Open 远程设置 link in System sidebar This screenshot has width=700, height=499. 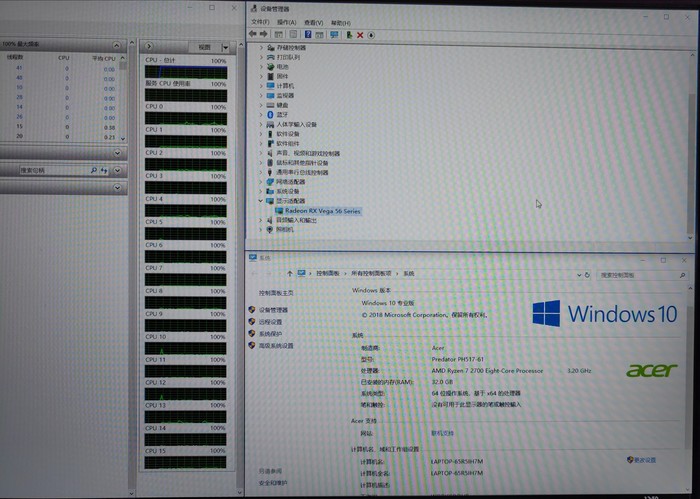click(x=271, y=322)
